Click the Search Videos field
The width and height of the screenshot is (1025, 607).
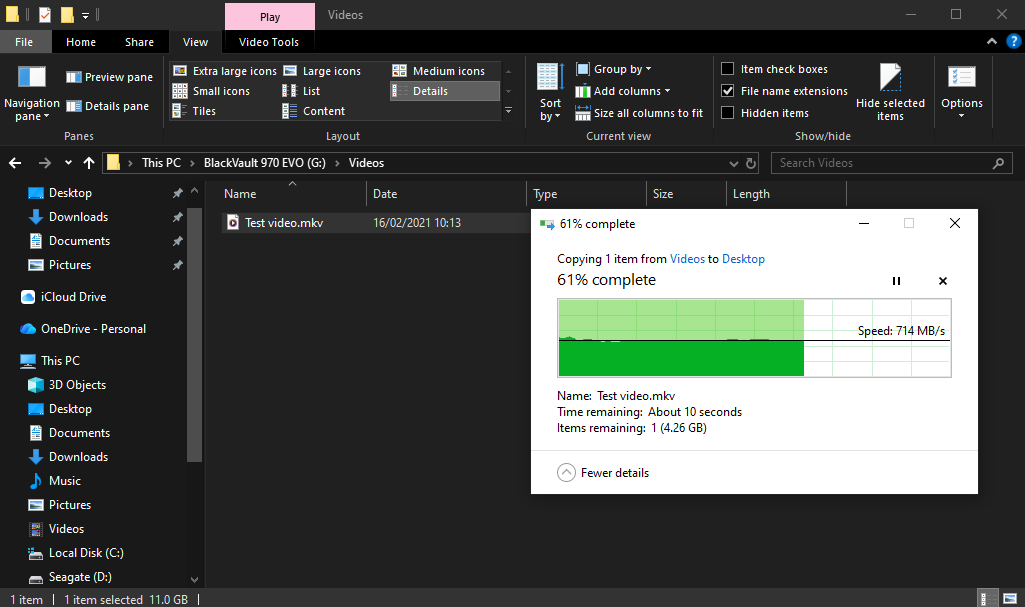point(892,163)
